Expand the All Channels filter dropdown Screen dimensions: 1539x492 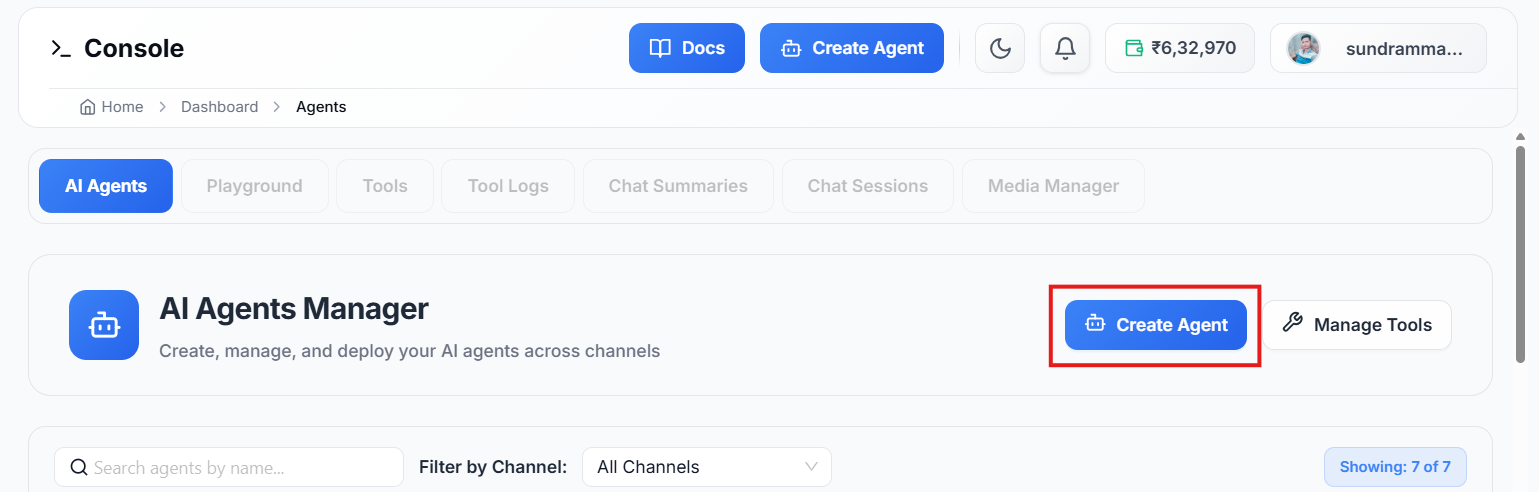707,467
